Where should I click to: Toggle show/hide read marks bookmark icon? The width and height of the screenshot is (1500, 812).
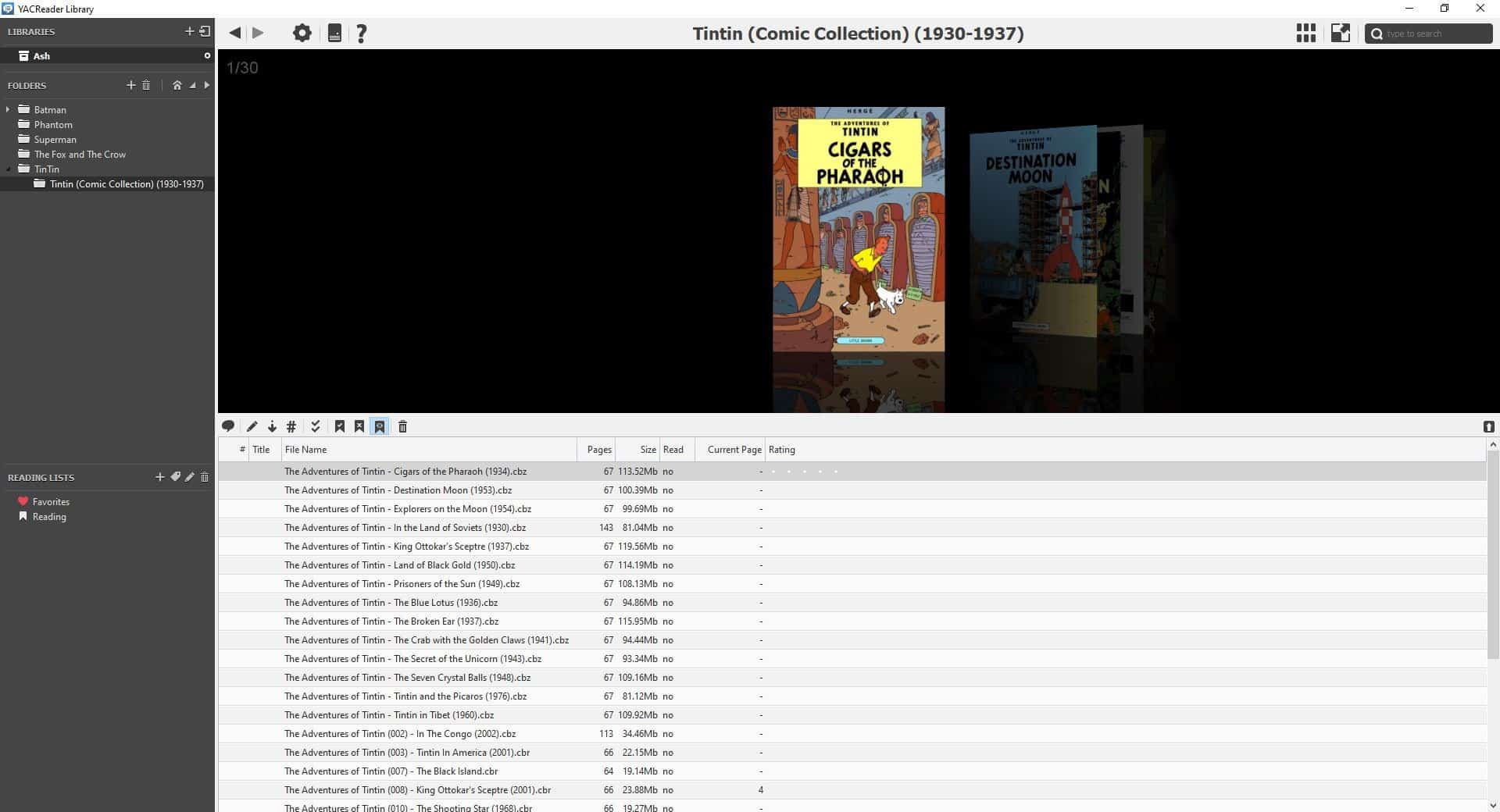tap(380, 426)
